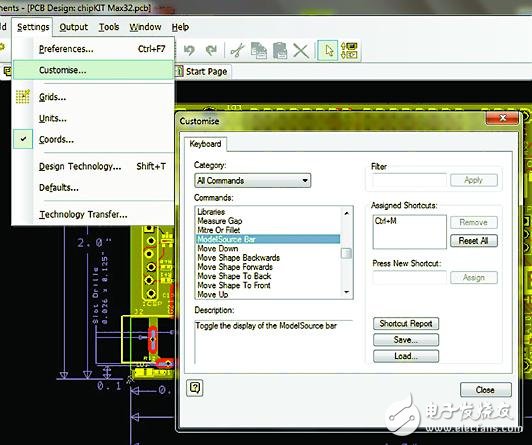Click the Paste clipboard icon

[x=280, y=51]
